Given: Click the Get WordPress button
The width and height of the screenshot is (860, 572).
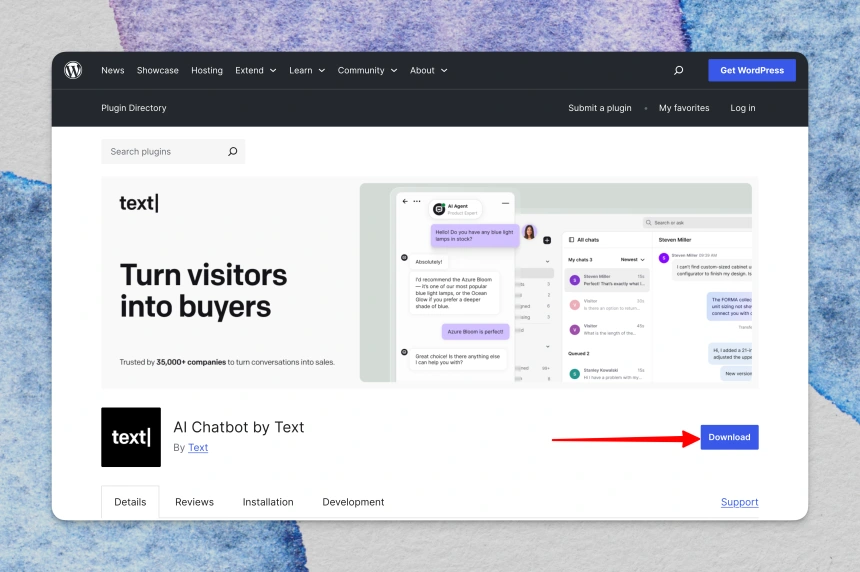Looking at the screenshot, I should pos(752,70).
